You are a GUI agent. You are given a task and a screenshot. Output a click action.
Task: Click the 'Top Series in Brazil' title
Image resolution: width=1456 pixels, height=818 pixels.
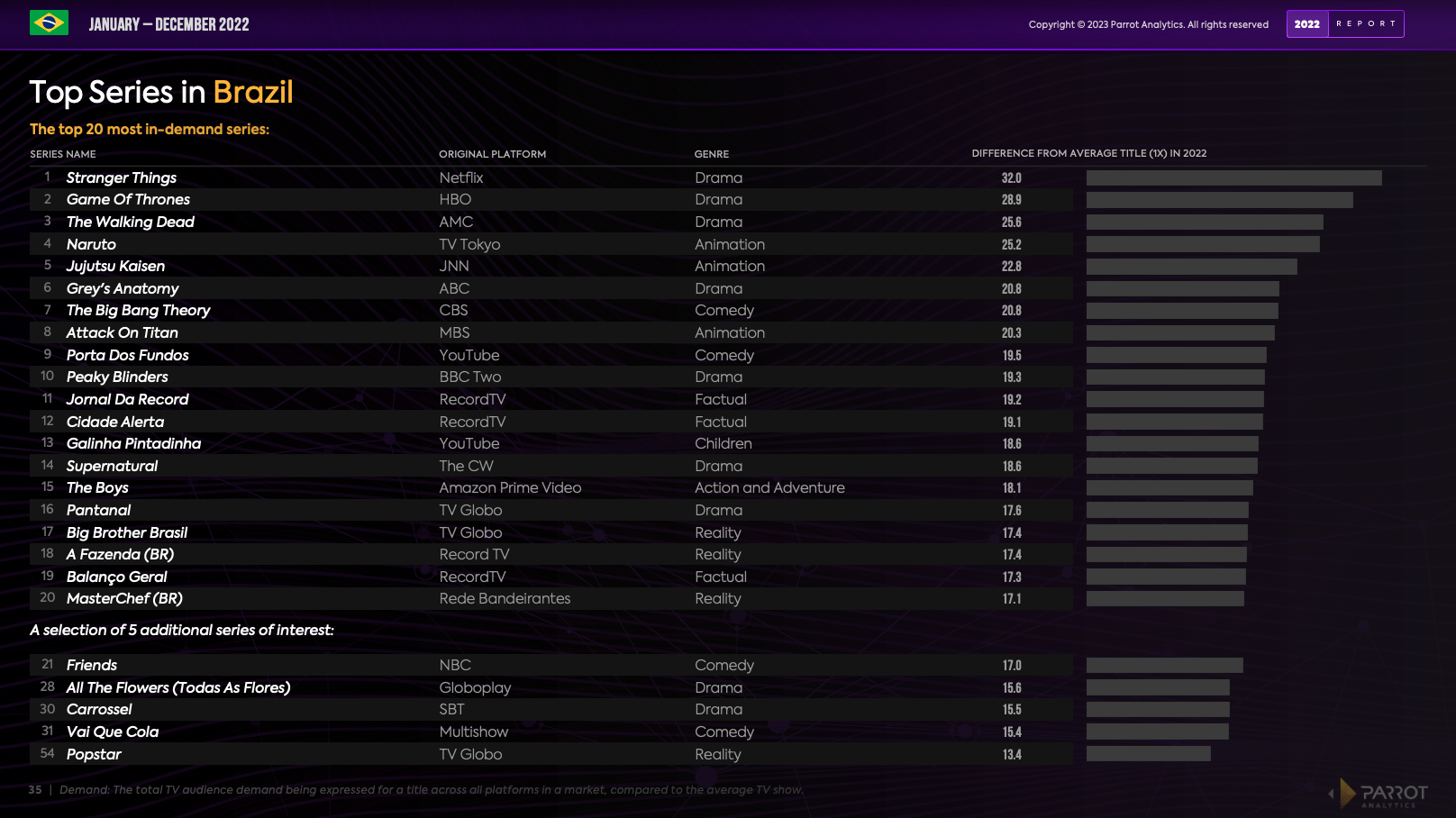pos(161,92)
